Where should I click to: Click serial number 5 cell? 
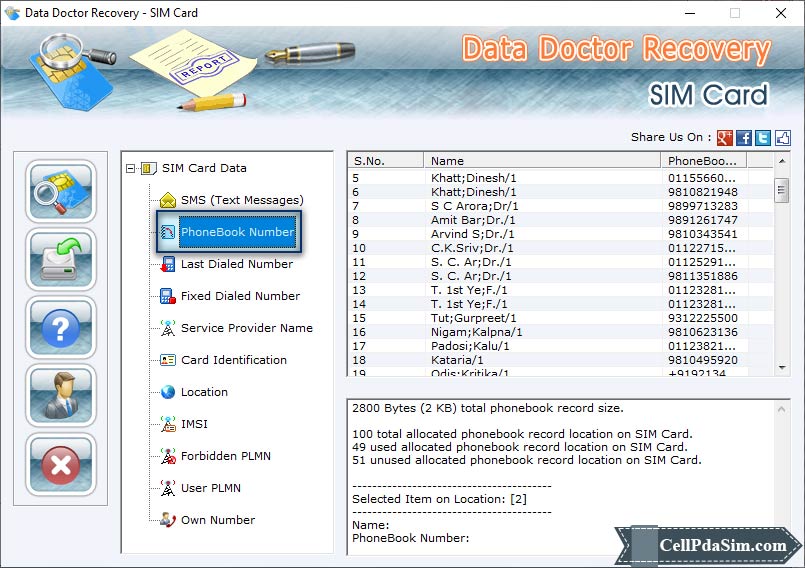pyautogui.click(x=356, y=178)
